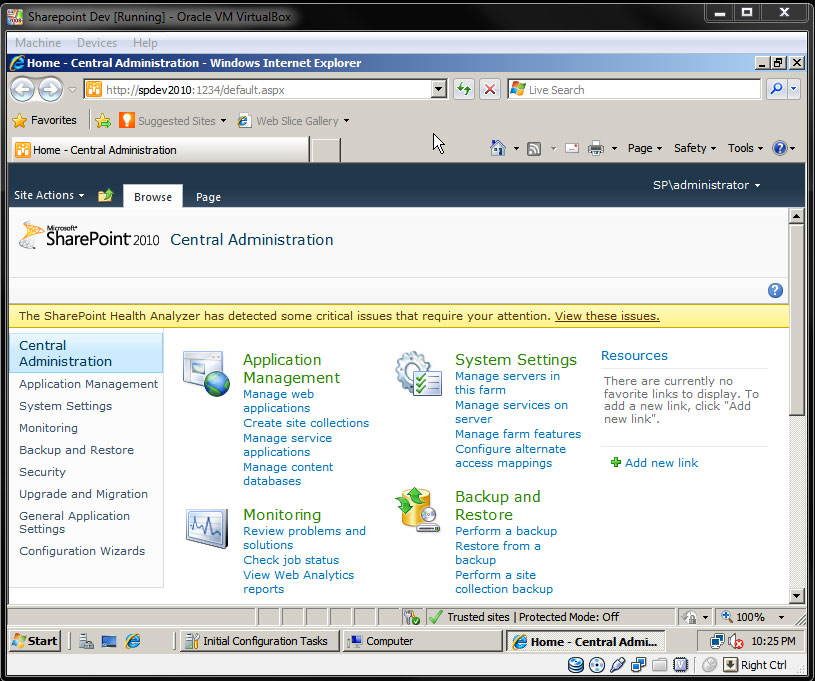Viewport: 815px width, 681px height.
Task: Open the Live Search provider dropdown
Action: pyautogui.click(x=794, y=89)
